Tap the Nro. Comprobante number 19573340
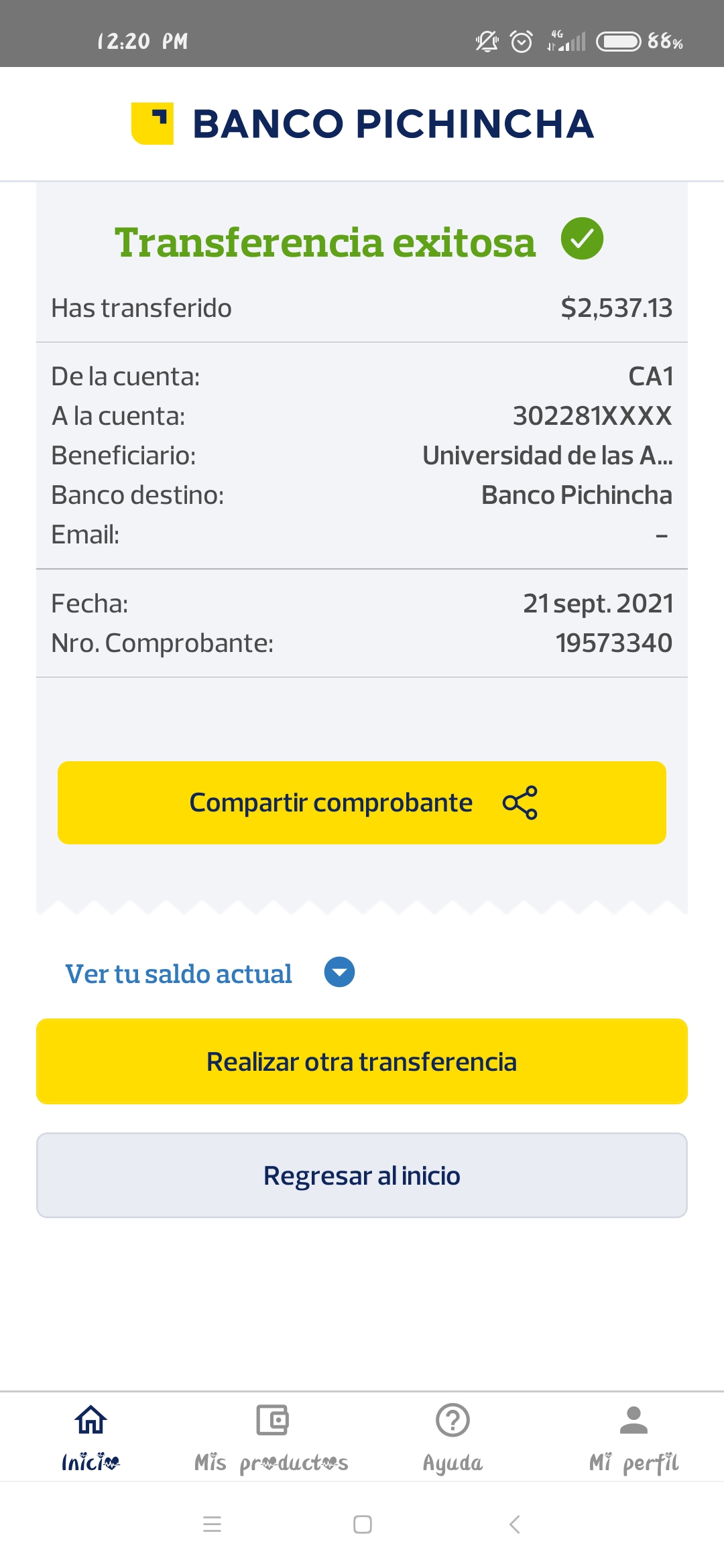This screenshot has width=724, height=1568. (613, 643)
